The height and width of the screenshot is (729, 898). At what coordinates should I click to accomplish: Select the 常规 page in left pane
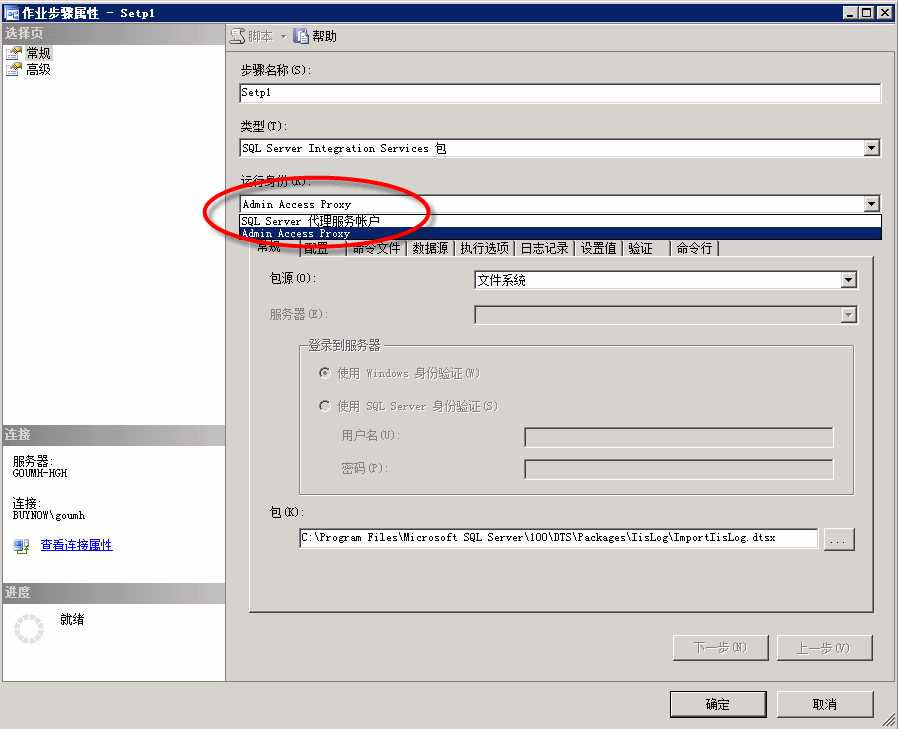[x=38, y=53]
